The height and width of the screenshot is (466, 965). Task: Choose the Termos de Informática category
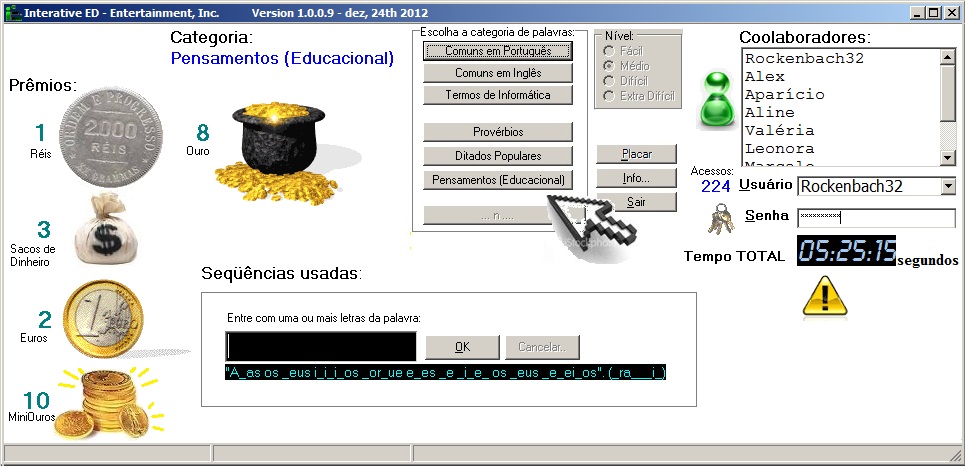tap(498, 95)
